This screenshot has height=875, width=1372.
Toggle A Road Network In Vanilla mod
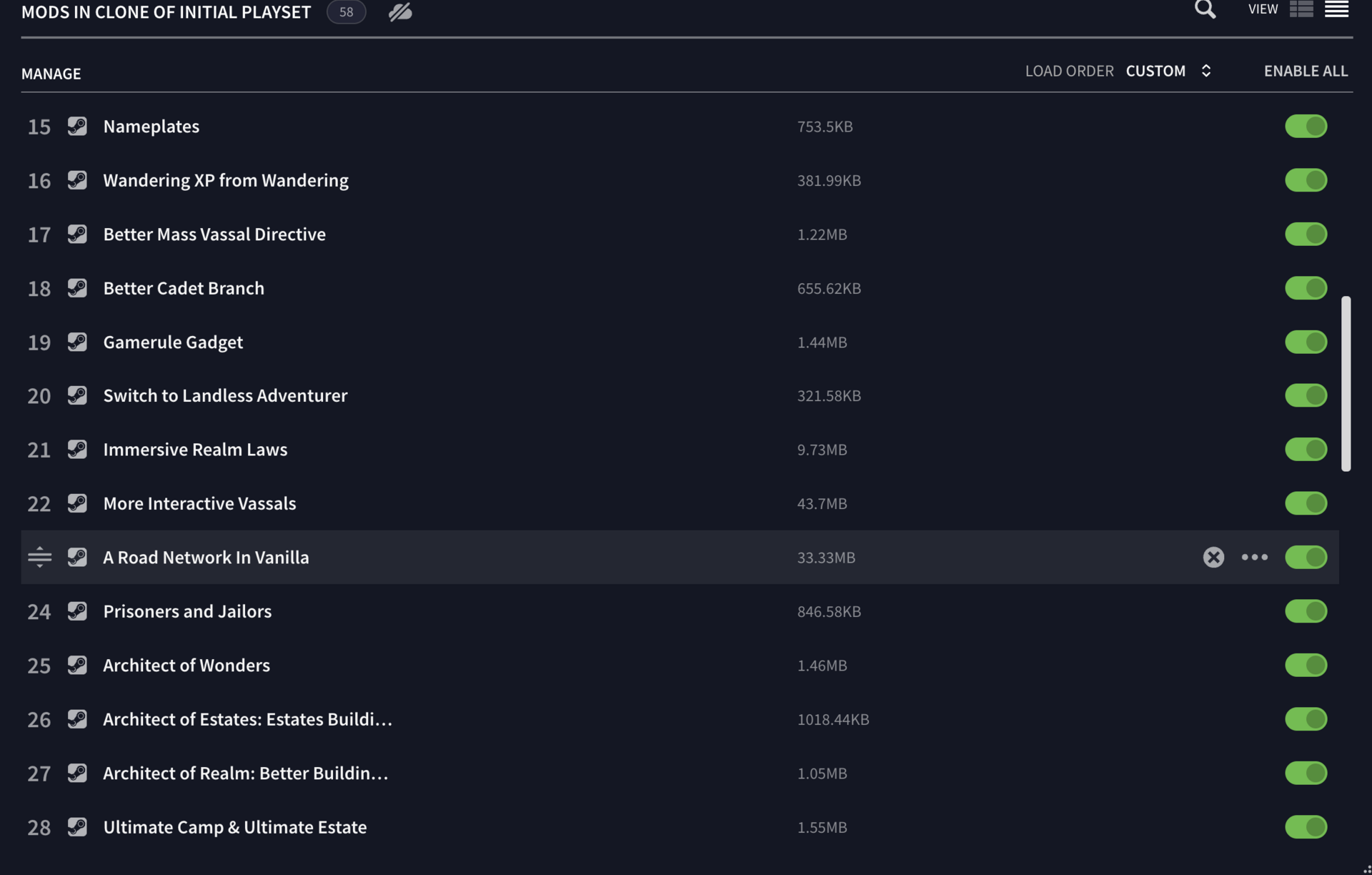1306,557
